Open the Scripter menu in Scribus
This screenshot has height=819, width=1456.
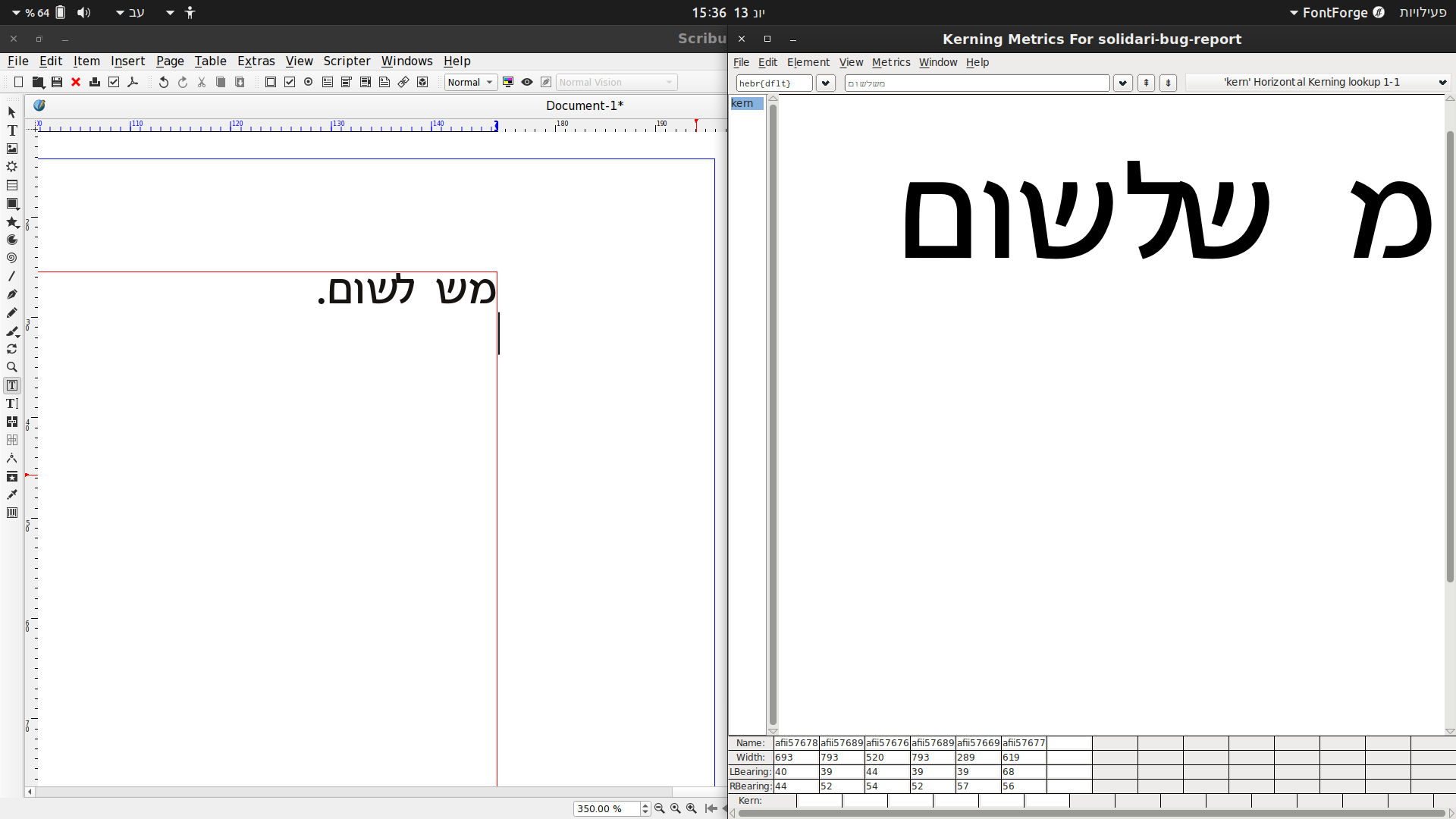347,61
